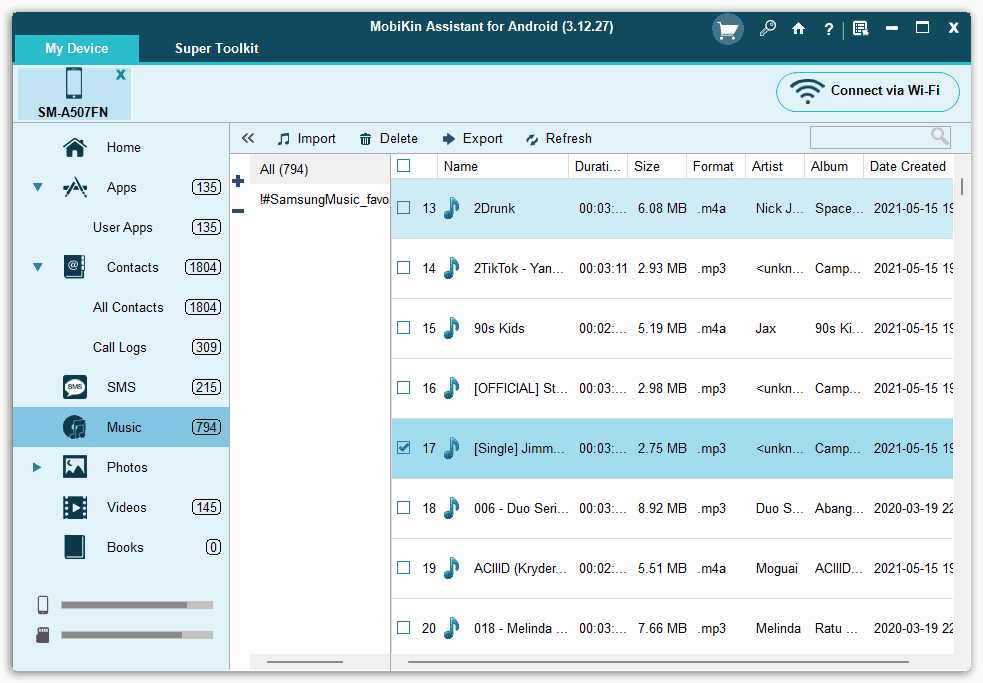Screen dimensions: 983x683
Task: Open Call Logs in sidebar
Action: [x=120, y=347]
